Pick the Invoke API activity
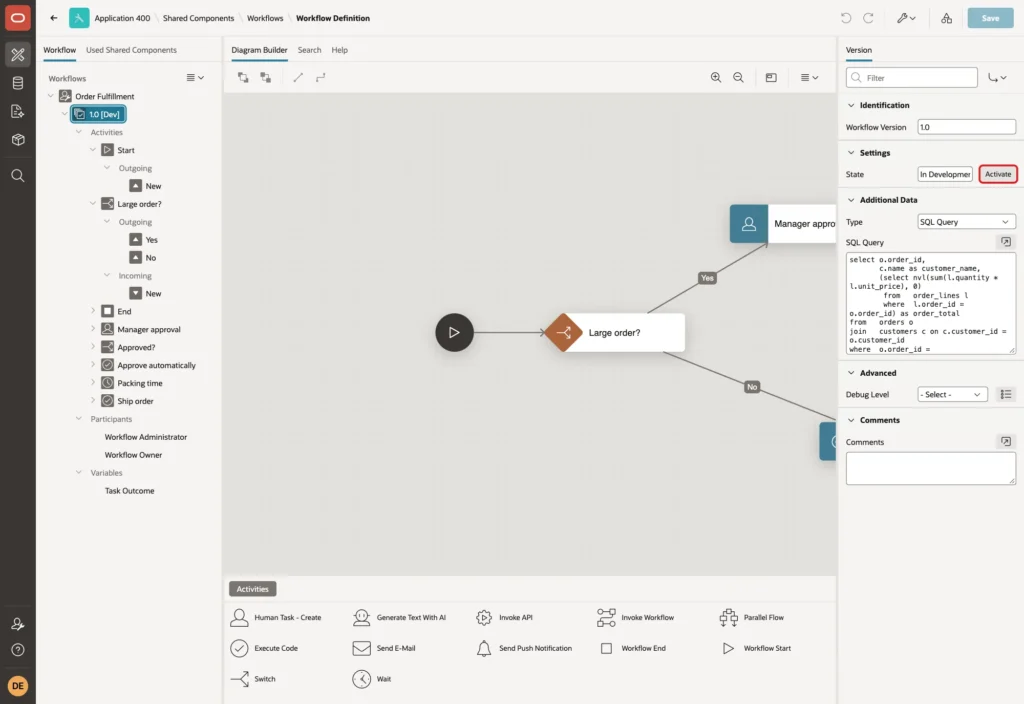 [x=504, y=617]
